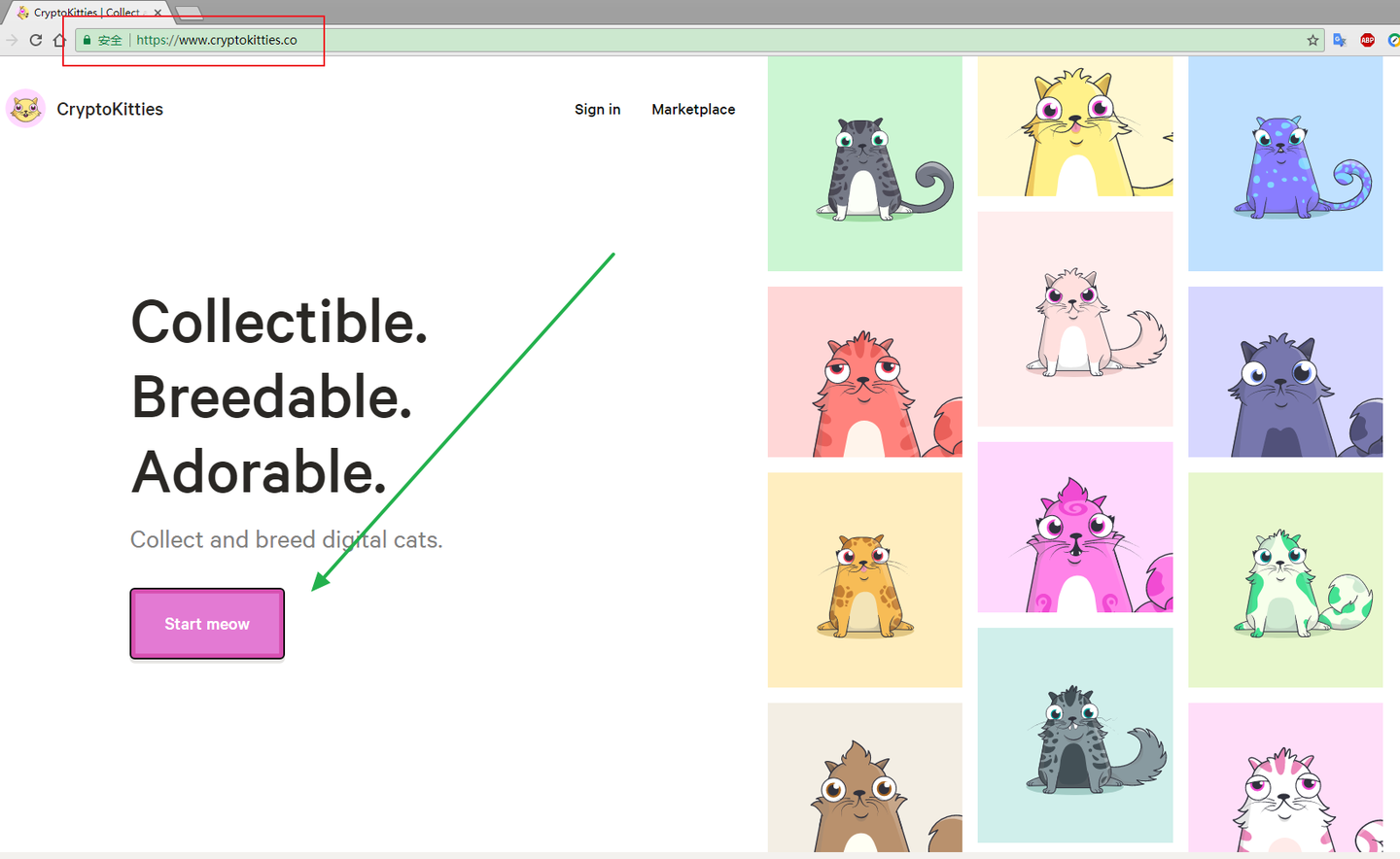Select the green-and-white cat card
This screenshot has height=859, width=1400.
[x=1285, y=580]
